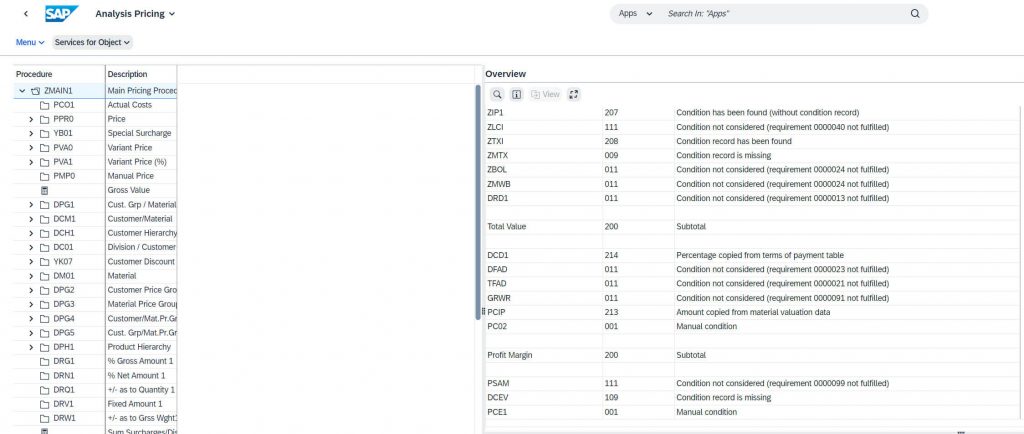The width and height of the screenshot is (1024, 434).
Task: Click the magnifier search icon in header
Action: (x=915, y=14)
